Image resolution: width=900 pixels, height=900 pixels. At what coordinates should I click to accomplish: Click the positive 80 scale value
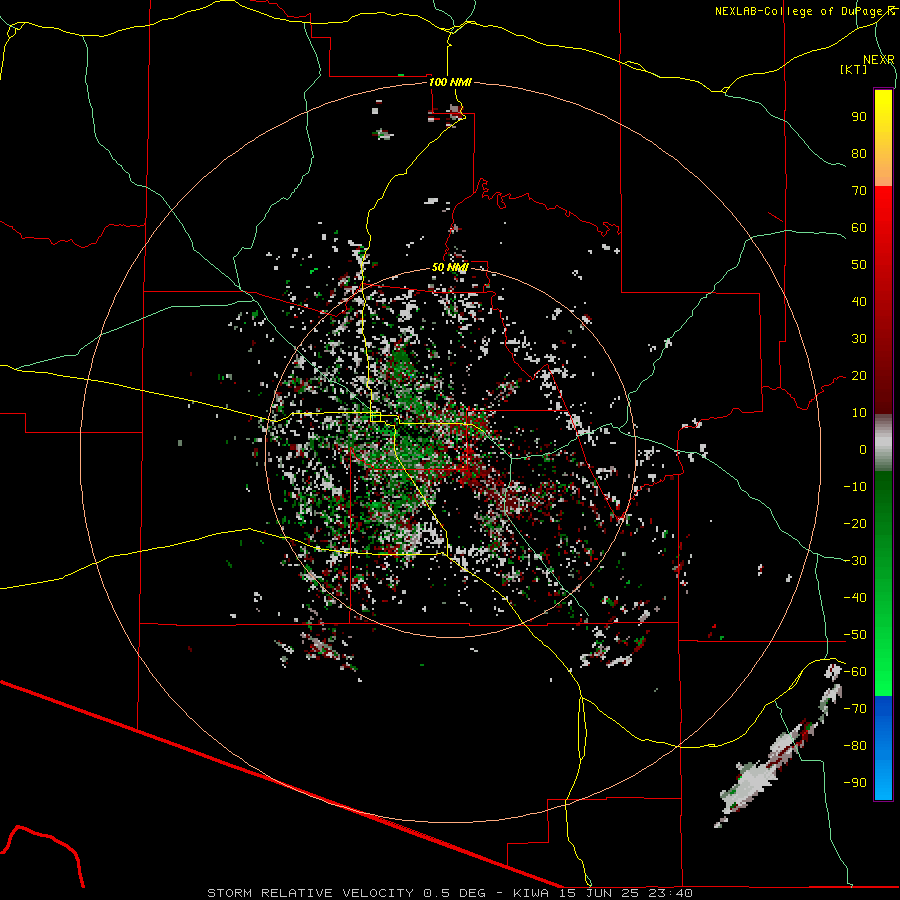(x=859, y=153)
